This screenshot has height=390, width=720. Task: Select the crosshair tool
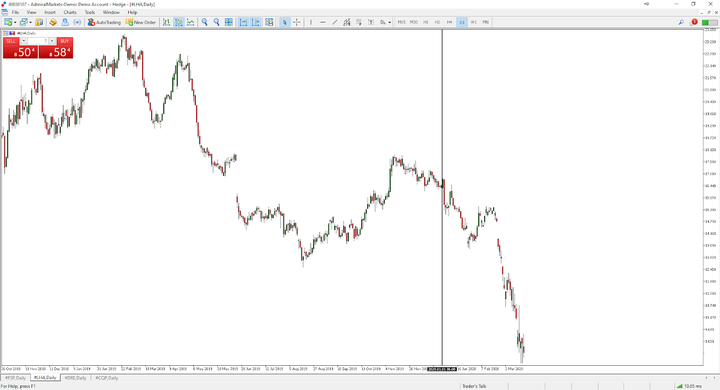pos(297,22)
